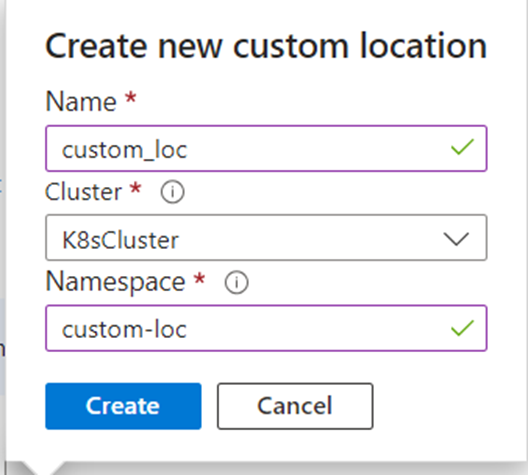The image size is (528, 475).
Task: Click the Namespace field label
Action: [115, 282]
